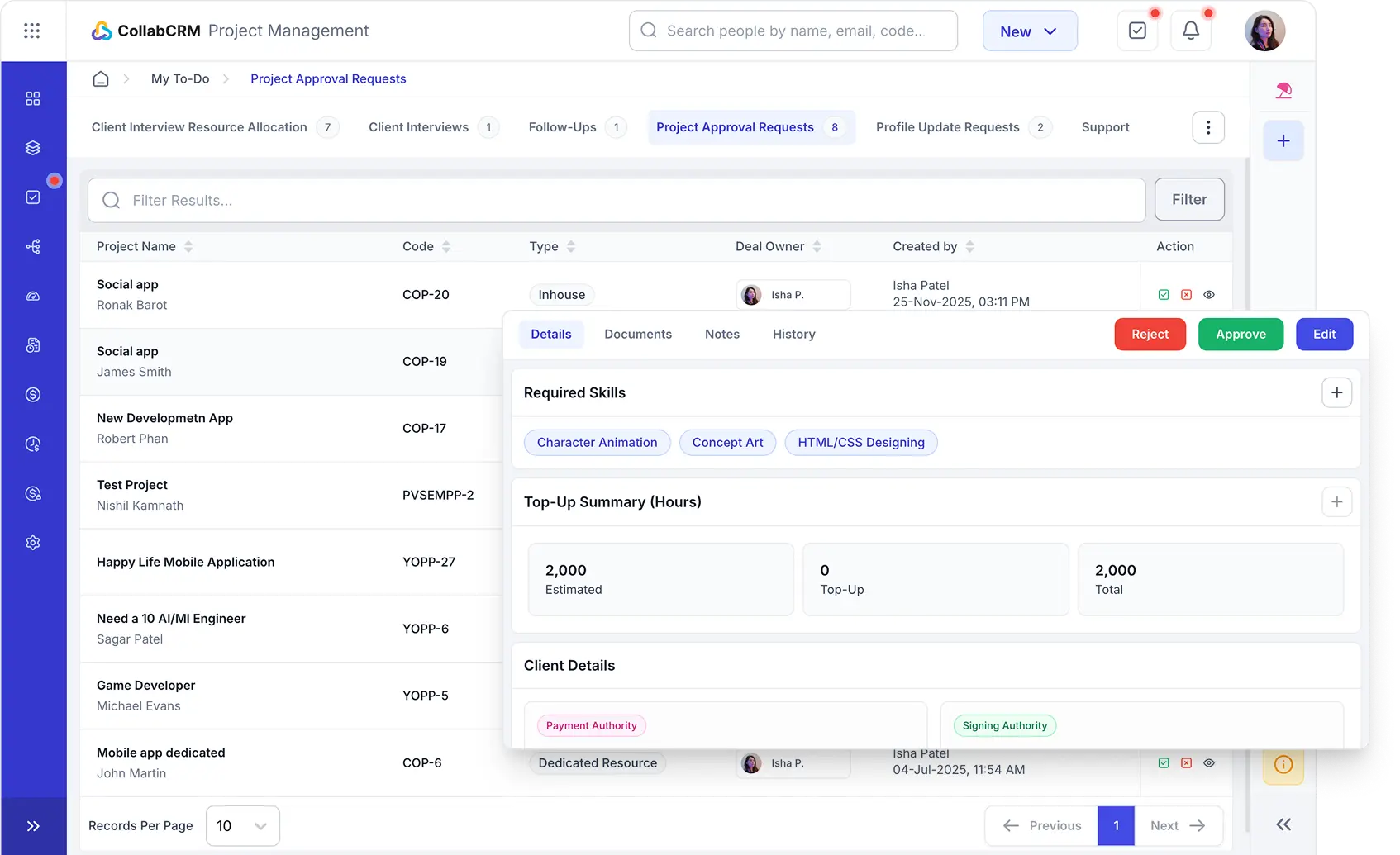Click the reject X icon for COP-20 row

[x=1186, y=295]
